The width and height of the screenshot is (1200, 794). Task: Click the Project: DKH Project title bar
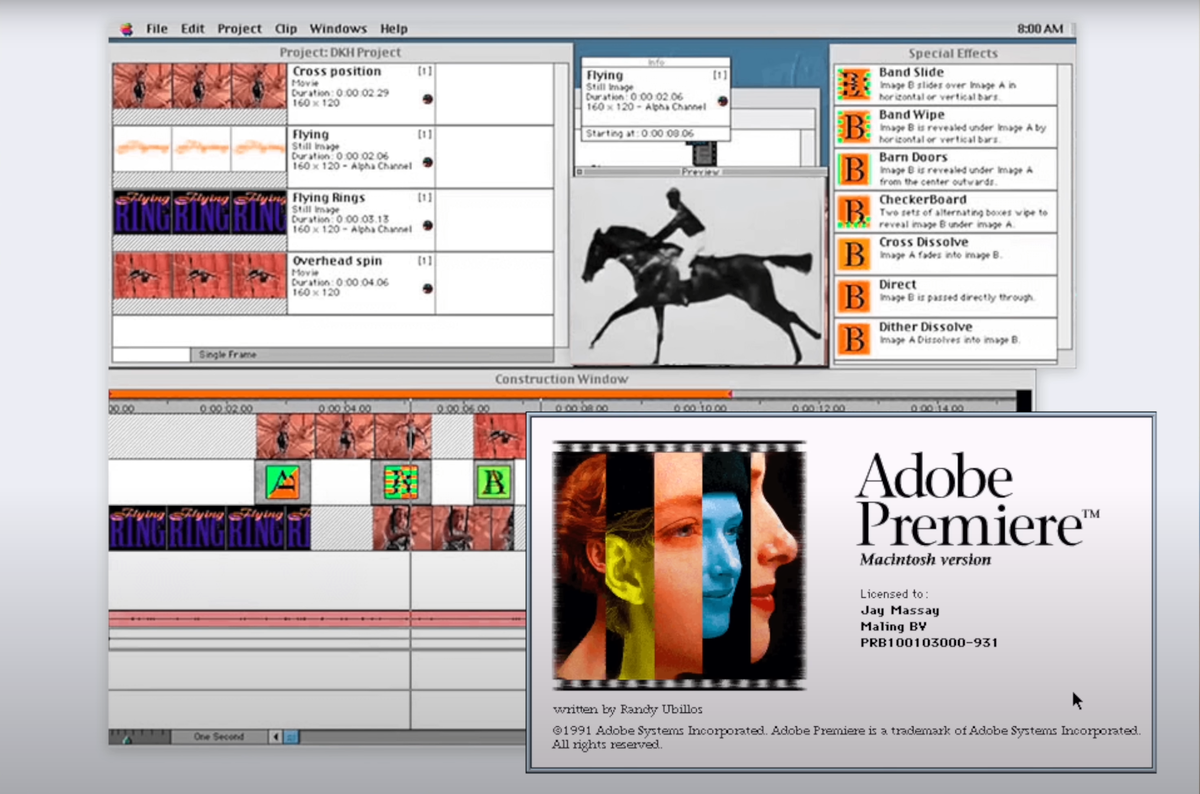pyautogui.click(x=340, y=53)
